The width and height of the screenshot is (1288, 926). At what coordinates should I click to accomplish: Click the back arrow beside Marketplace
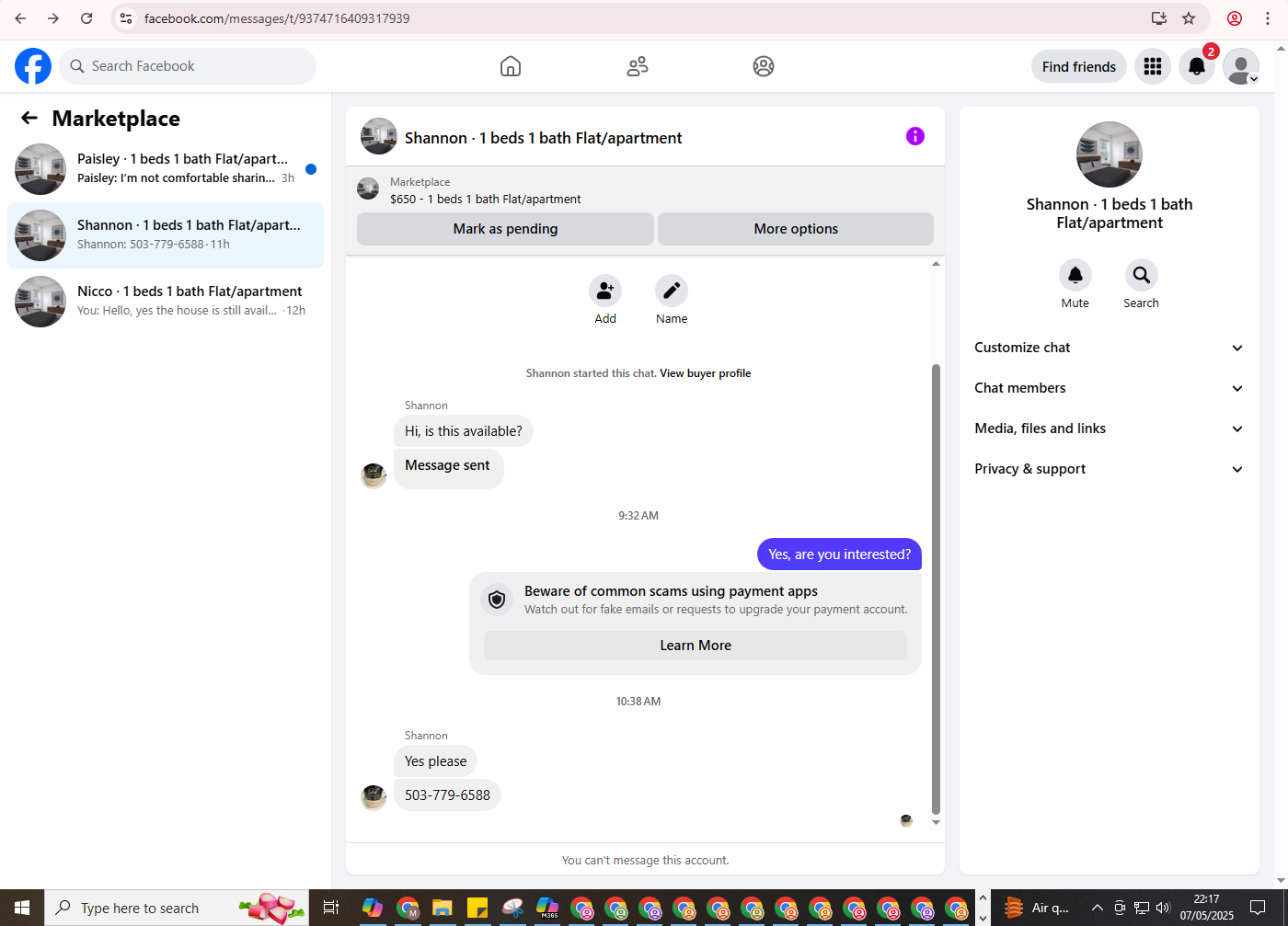29,118
